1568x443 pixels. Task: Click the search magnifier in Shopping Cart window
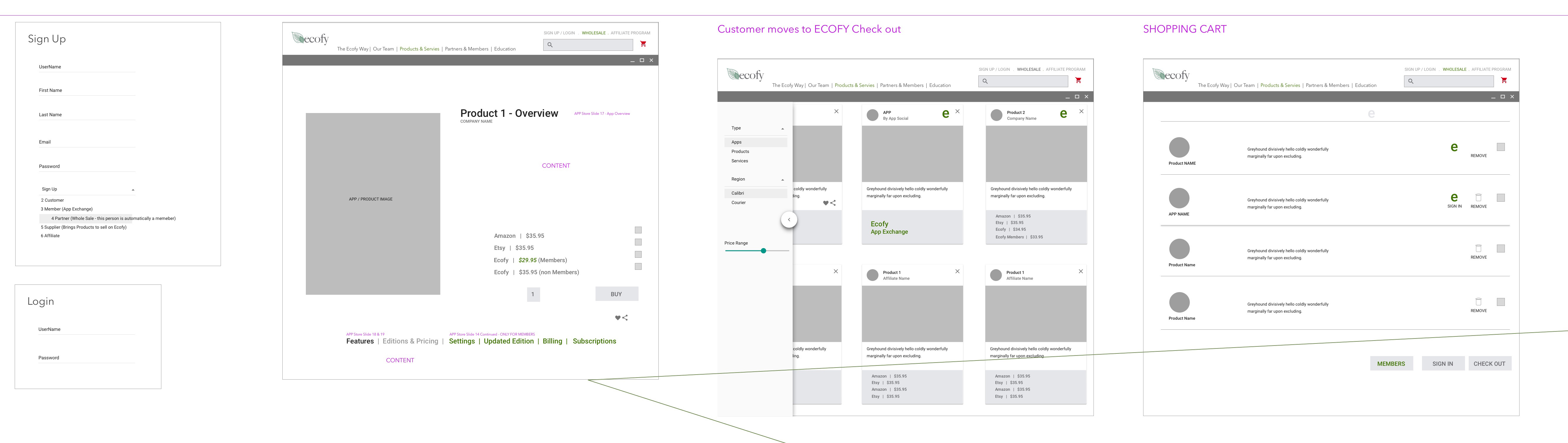click(1410, 81)
